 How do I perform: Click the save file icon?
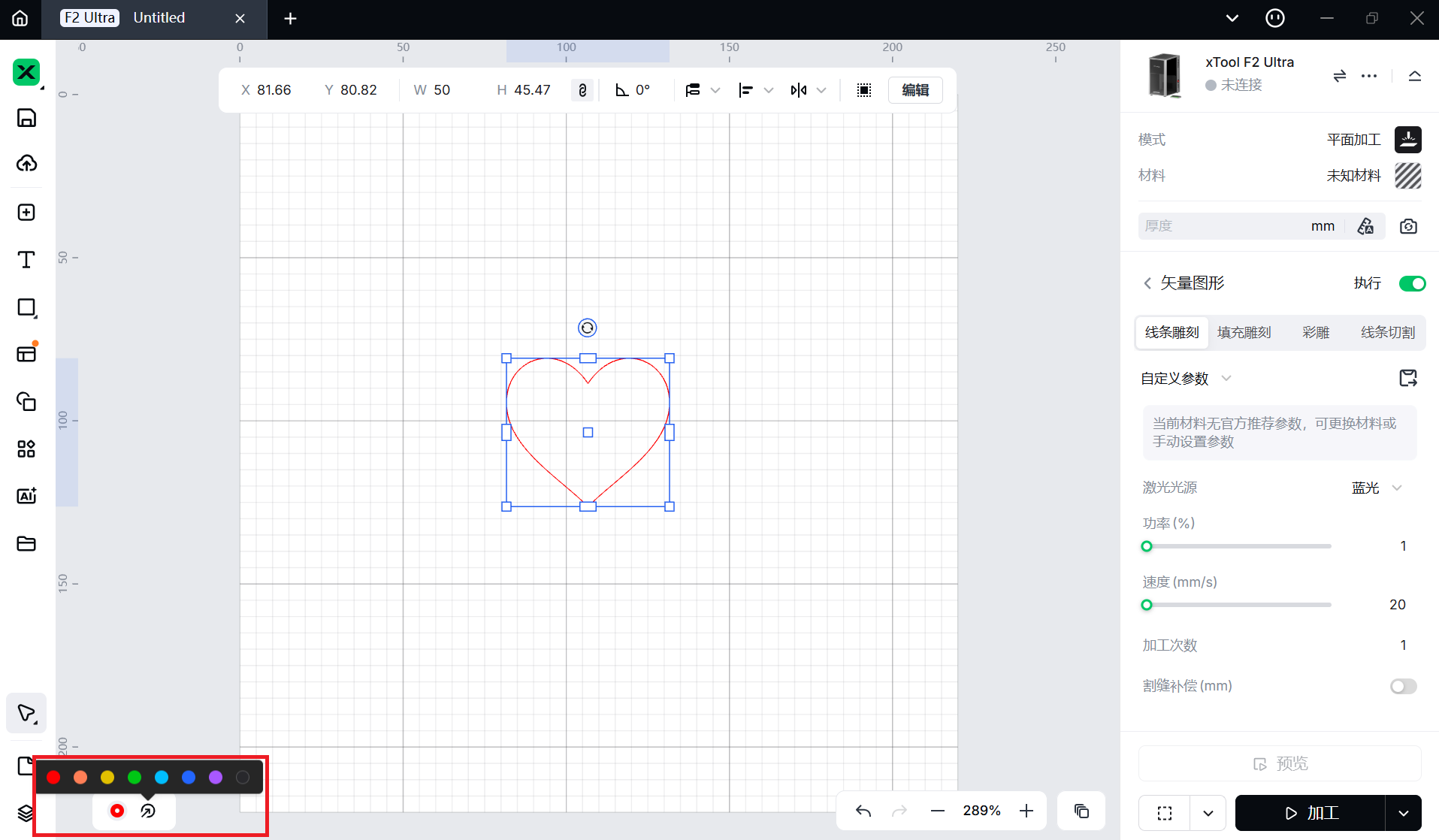26,118
